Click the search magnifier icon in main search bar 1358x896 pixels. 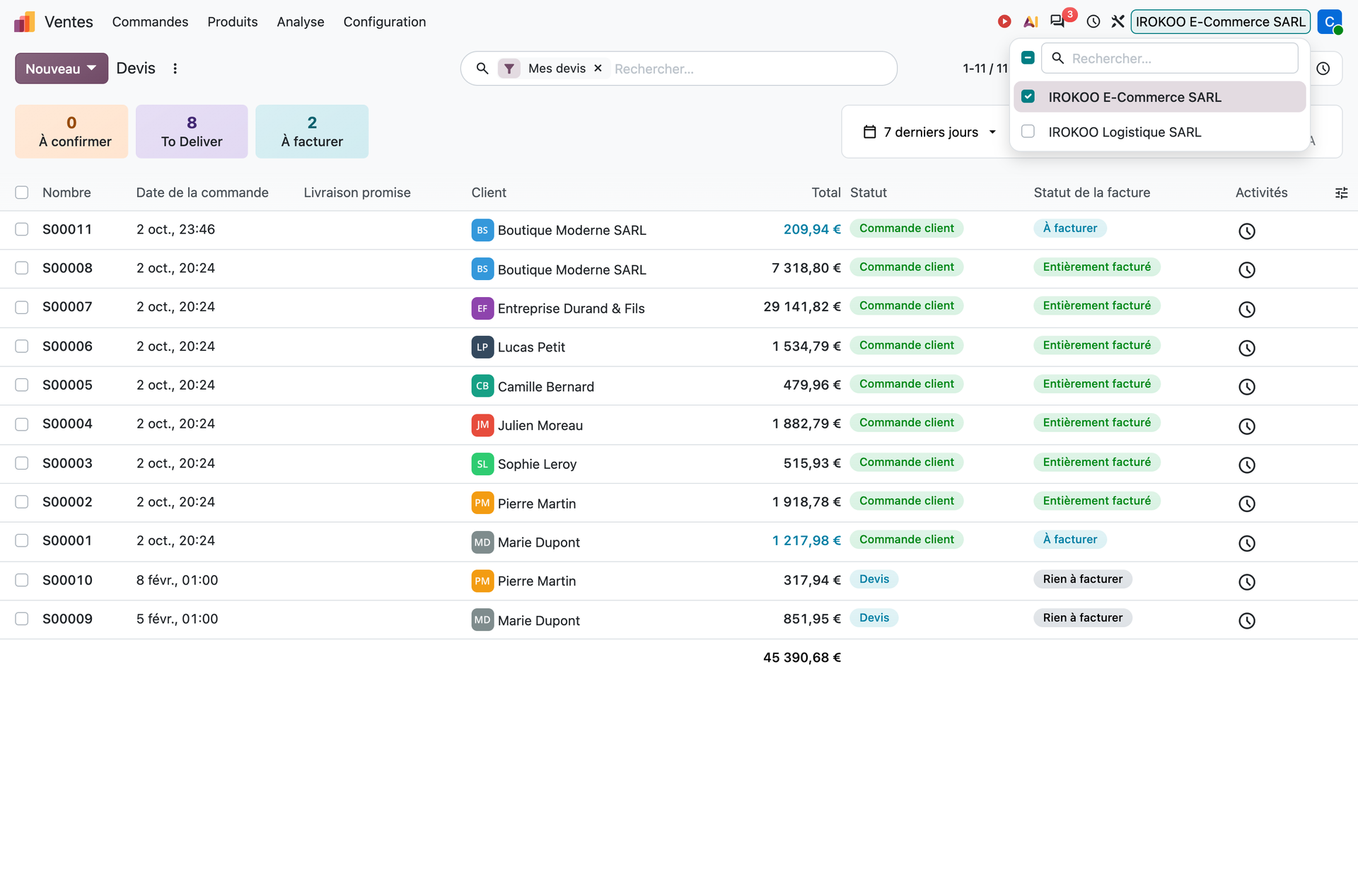[482, 69]
